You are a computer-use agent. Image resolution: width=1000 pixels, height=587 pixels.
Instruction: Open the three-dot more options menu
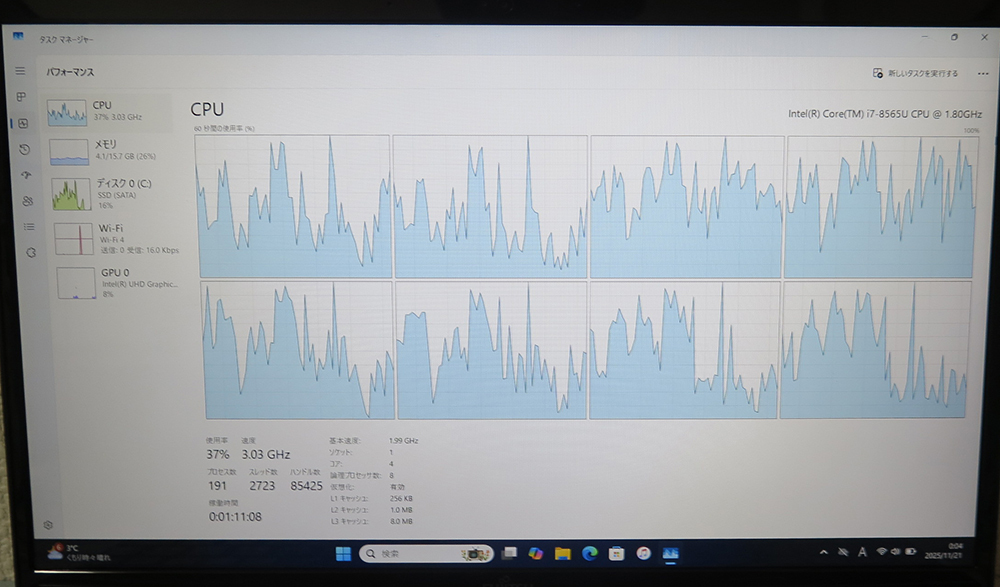[x=983, y=73]
